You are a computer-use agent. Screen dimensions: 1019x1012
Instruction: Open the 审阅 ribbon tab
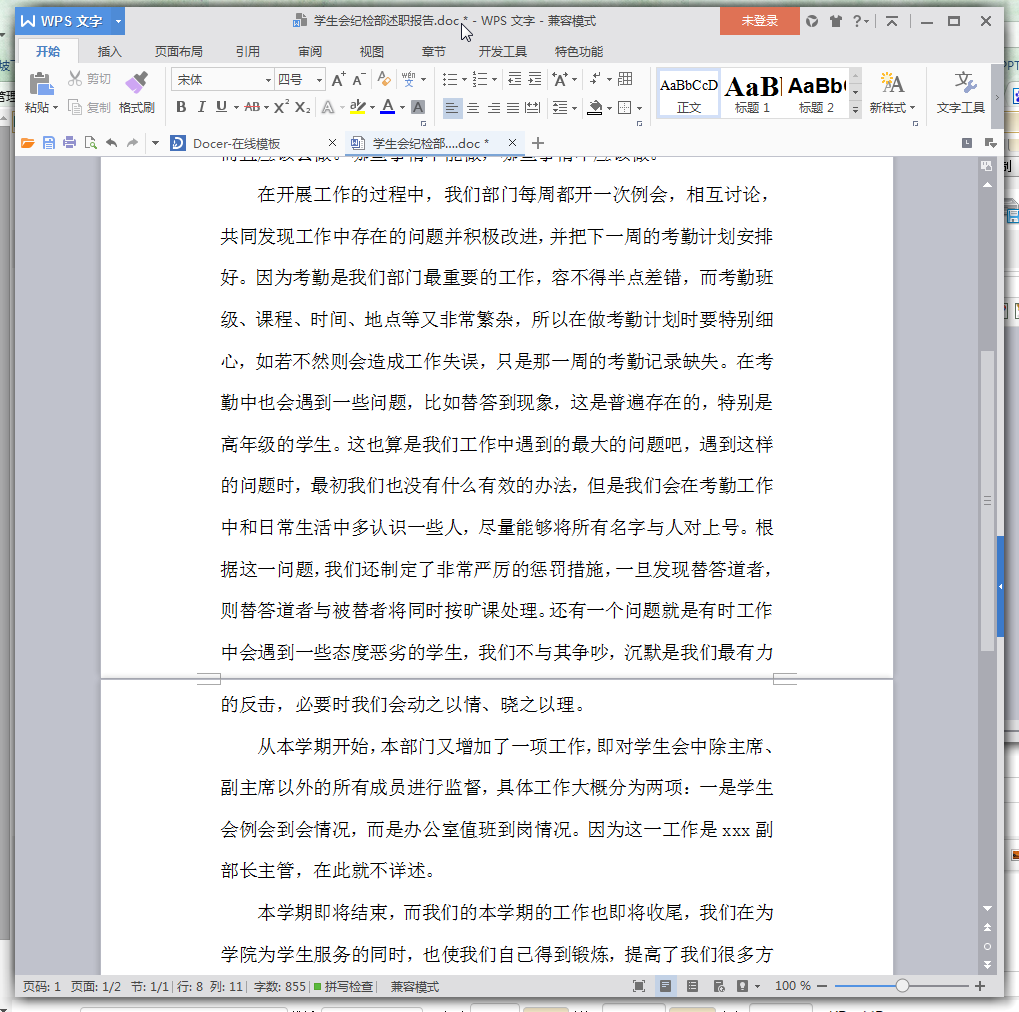click(310, 51)
